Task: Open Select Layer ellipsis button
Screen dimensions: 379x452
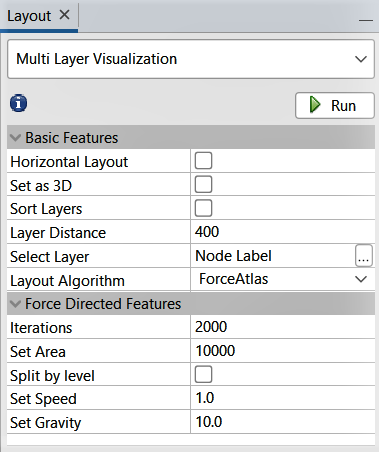Action: click(364, 256)
